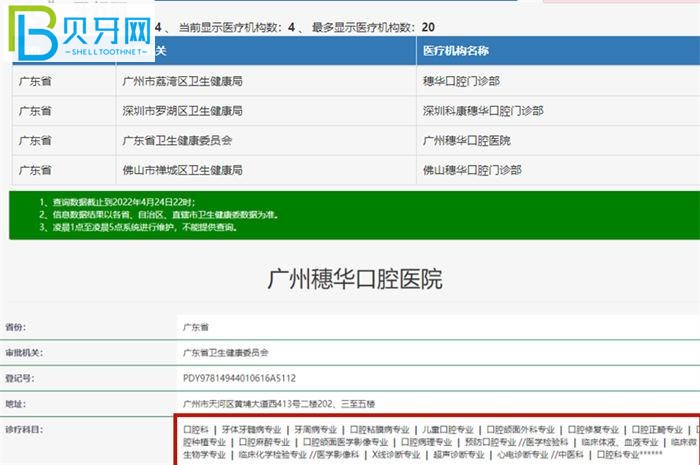
Task: Open 穗华口腔门诊部 in the 荔湾区 row
Action: [461, 81]
